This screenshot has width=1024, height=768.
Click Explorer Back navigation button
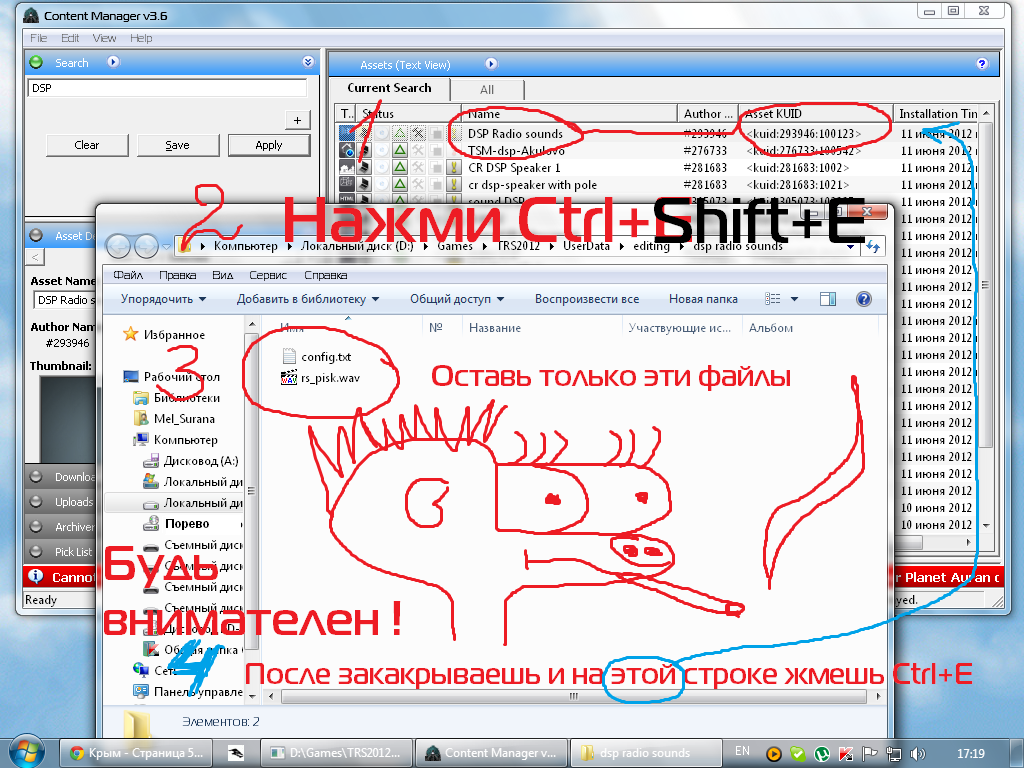click(x=118, y=246)
